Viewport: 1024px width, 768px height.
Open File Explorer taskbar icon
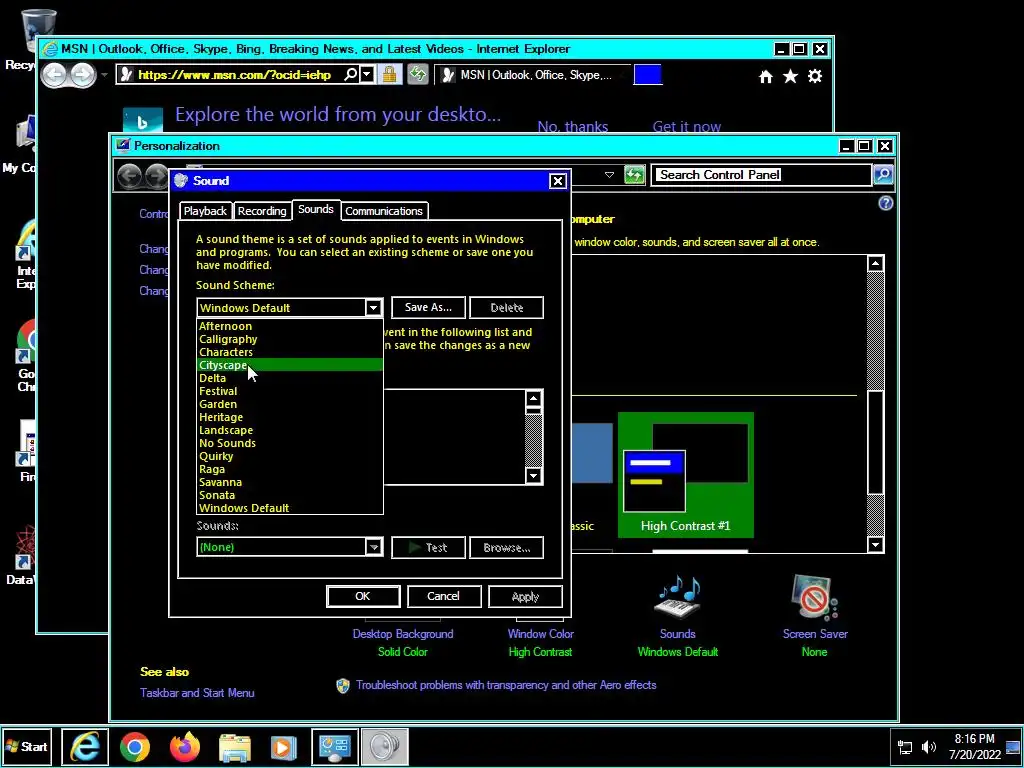(234, 747)
